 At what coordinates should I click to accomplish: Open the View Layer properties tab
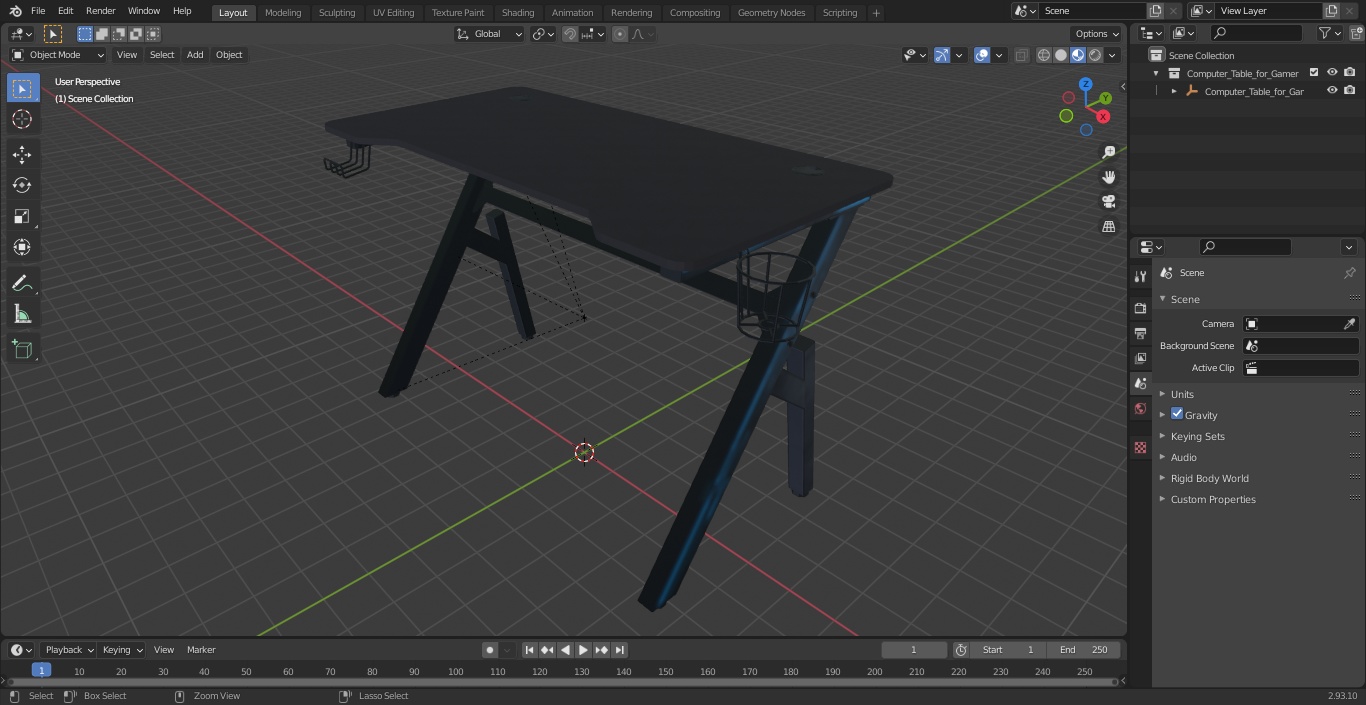pyautogui.click(x=1140, y=358)
